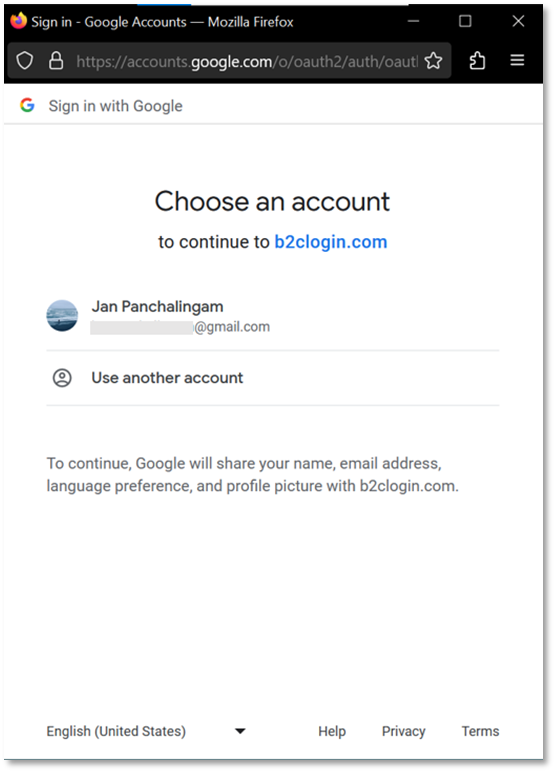Minimize the Firefox sign-in window

(413, 21)
